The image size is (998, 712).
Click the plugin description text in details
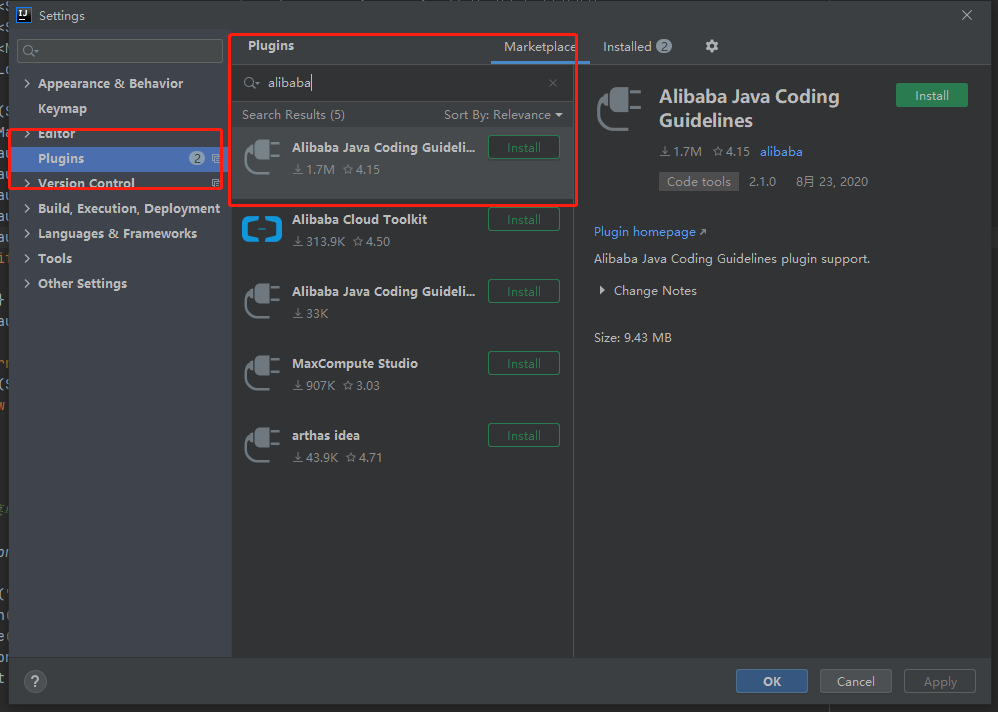(732, 259)
